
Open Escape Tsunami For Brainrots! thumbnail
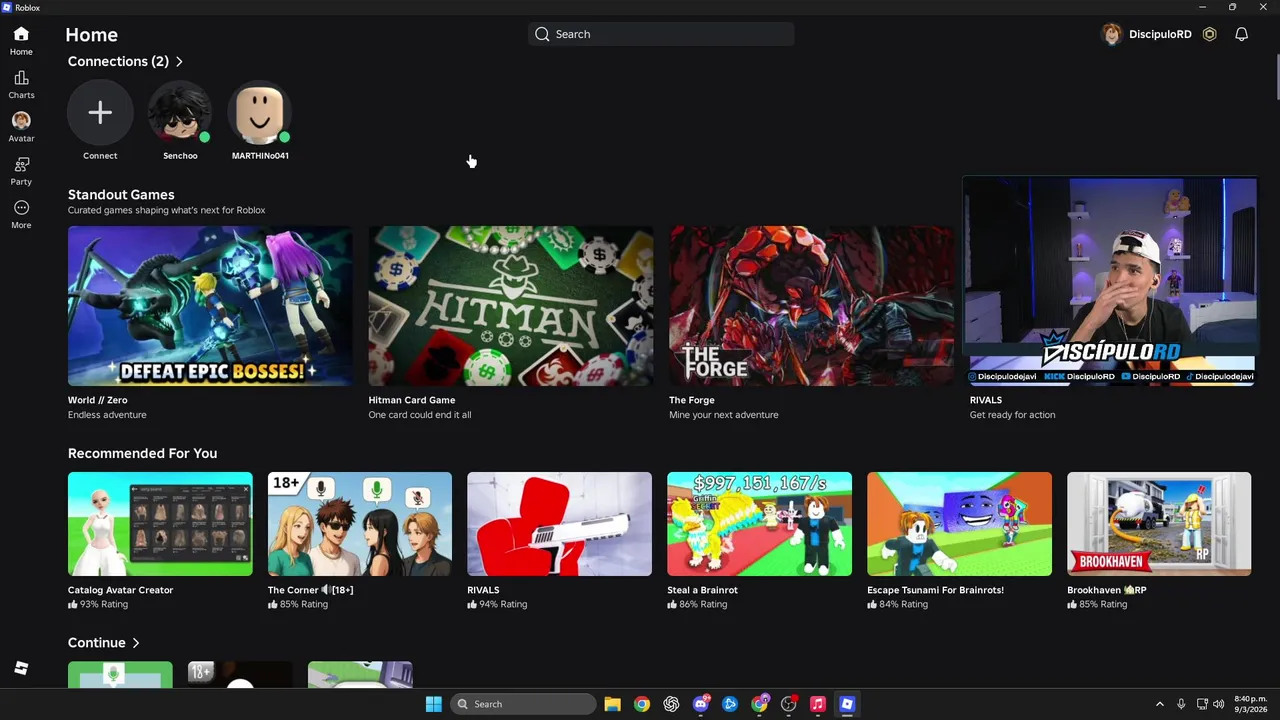[959, 524]
